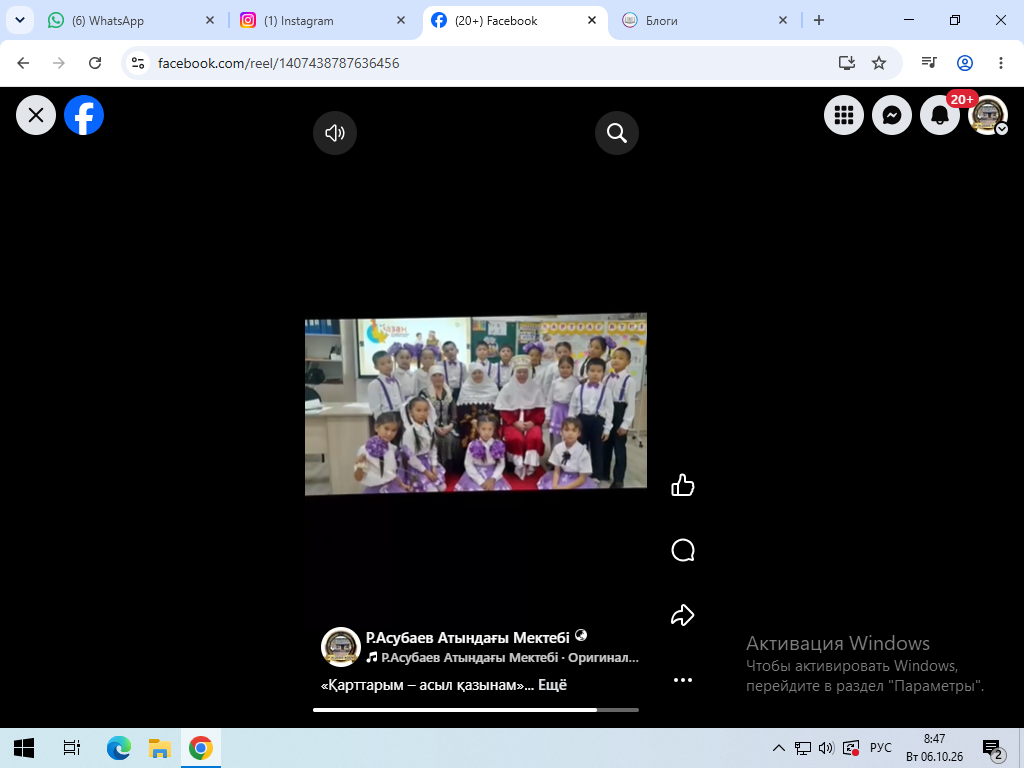Image resolution: width=1024 pixels, height=768 pixels.
Task: Open more options for the reel
Action: (x=682, y=680)
